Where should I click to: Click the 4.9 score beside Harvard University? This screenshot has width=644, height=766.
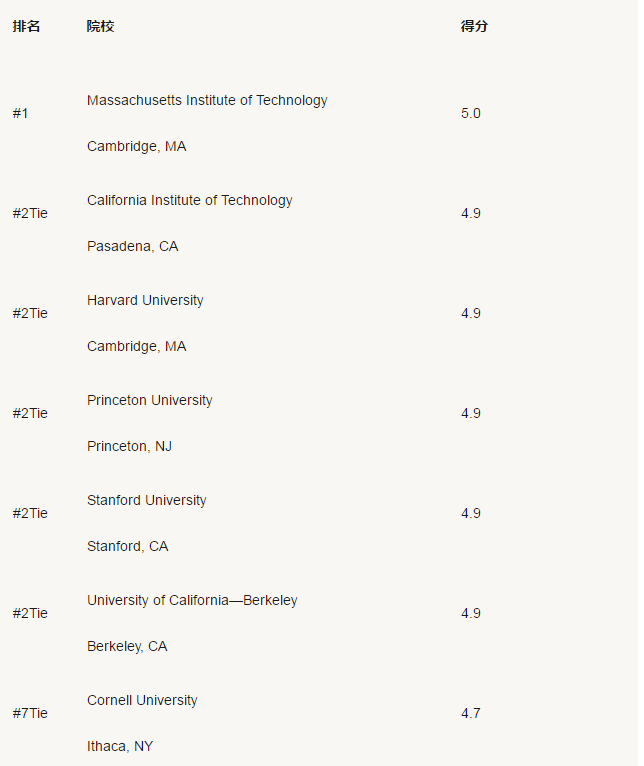[471, 313]
